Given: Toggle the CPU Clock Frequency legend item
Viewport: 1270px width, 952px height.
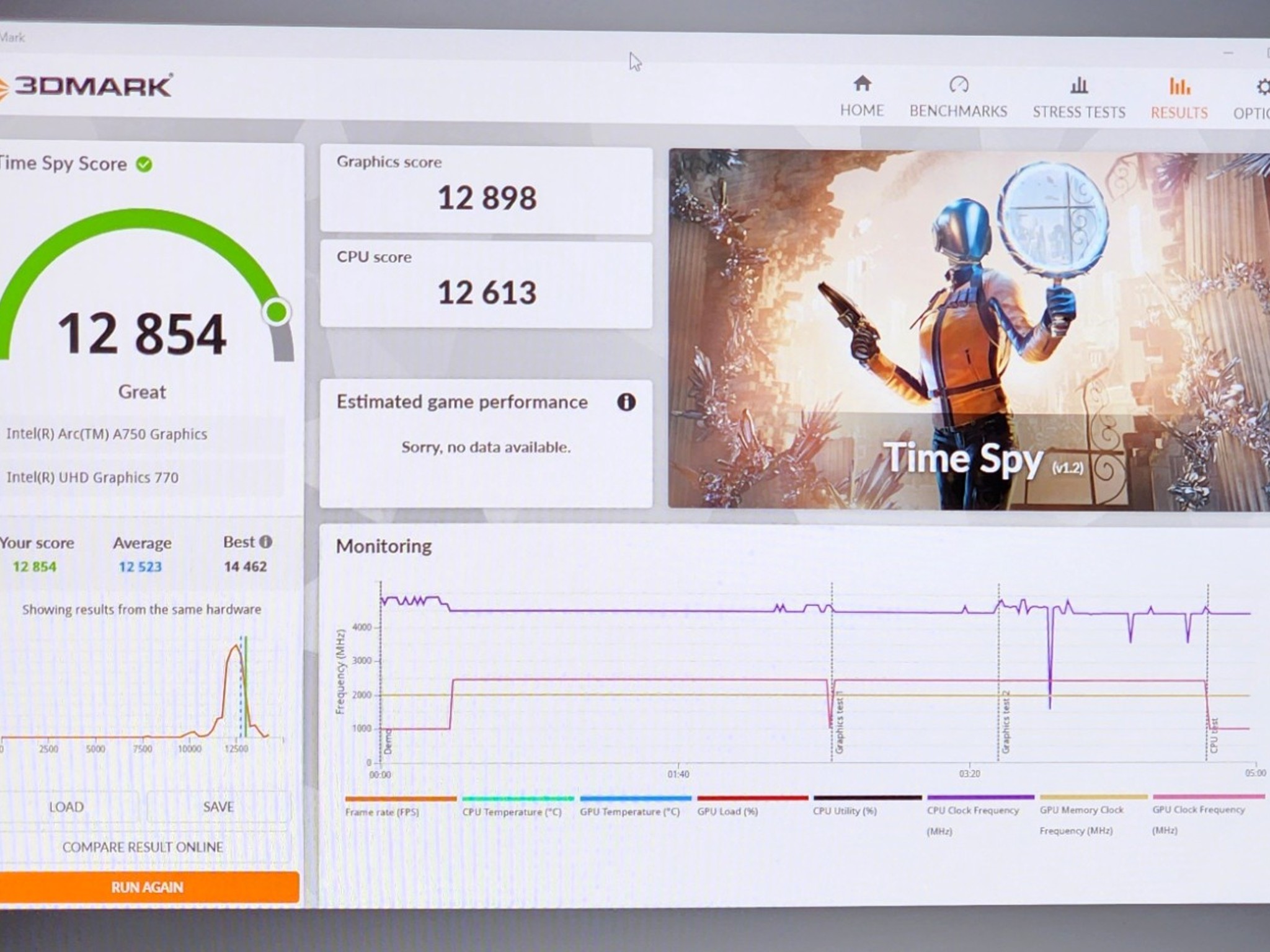Looking at the screenshot, I should point(972,811).
